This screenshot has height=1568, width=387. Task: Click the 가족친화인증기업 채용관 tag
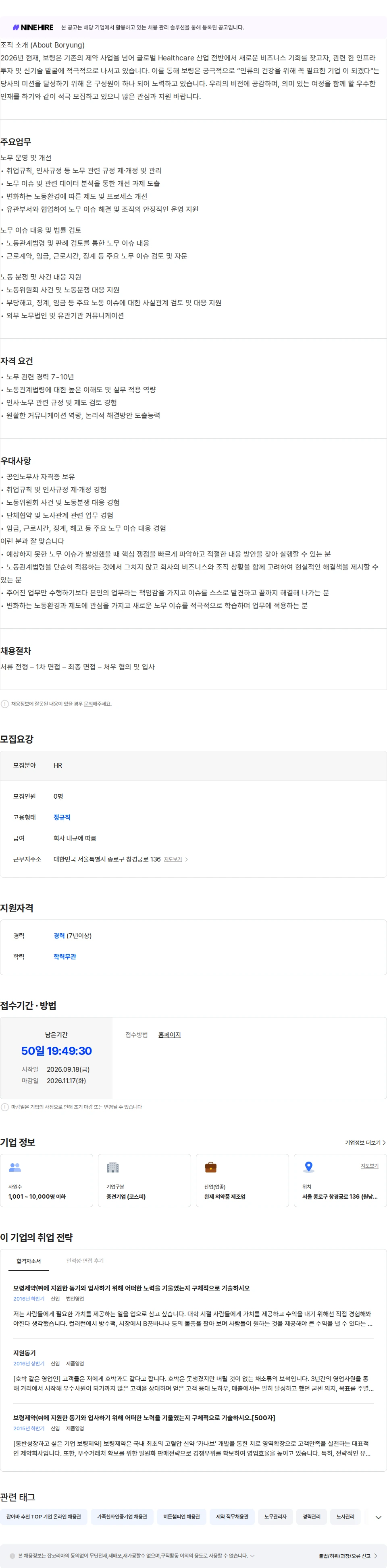point(122,1516)
